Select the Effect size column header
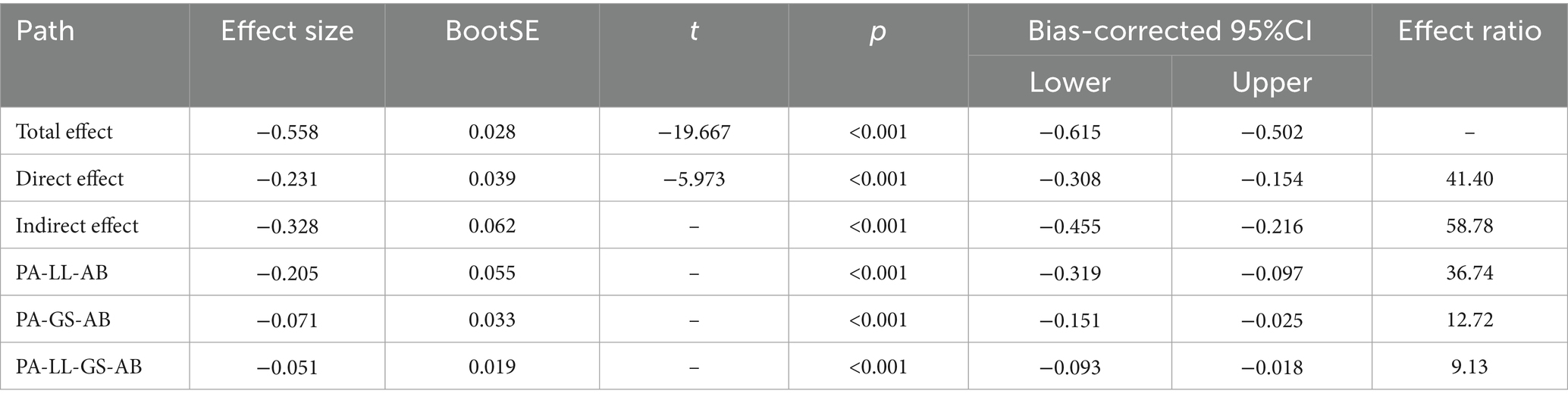Screen dimensions: 1568x403 (287, 32)
